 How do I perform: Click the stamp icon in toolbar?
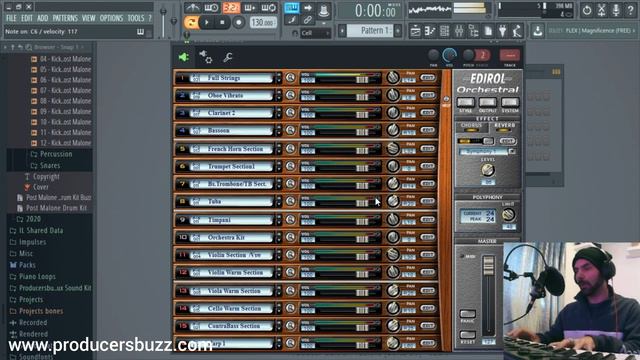[x=324, y=10]
